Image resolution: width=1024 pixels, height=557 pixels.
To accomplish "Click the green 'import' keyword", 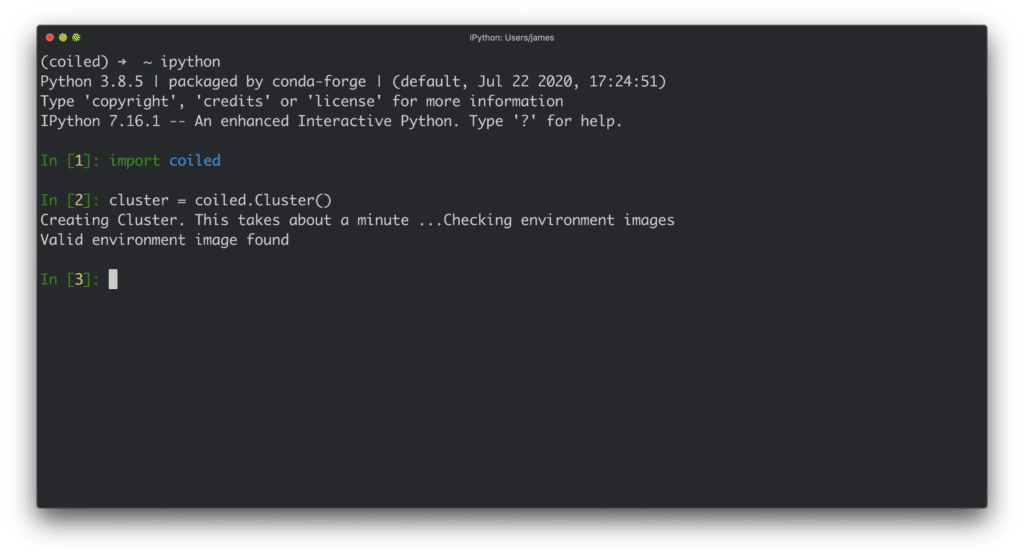I will (x=134, y=160).
